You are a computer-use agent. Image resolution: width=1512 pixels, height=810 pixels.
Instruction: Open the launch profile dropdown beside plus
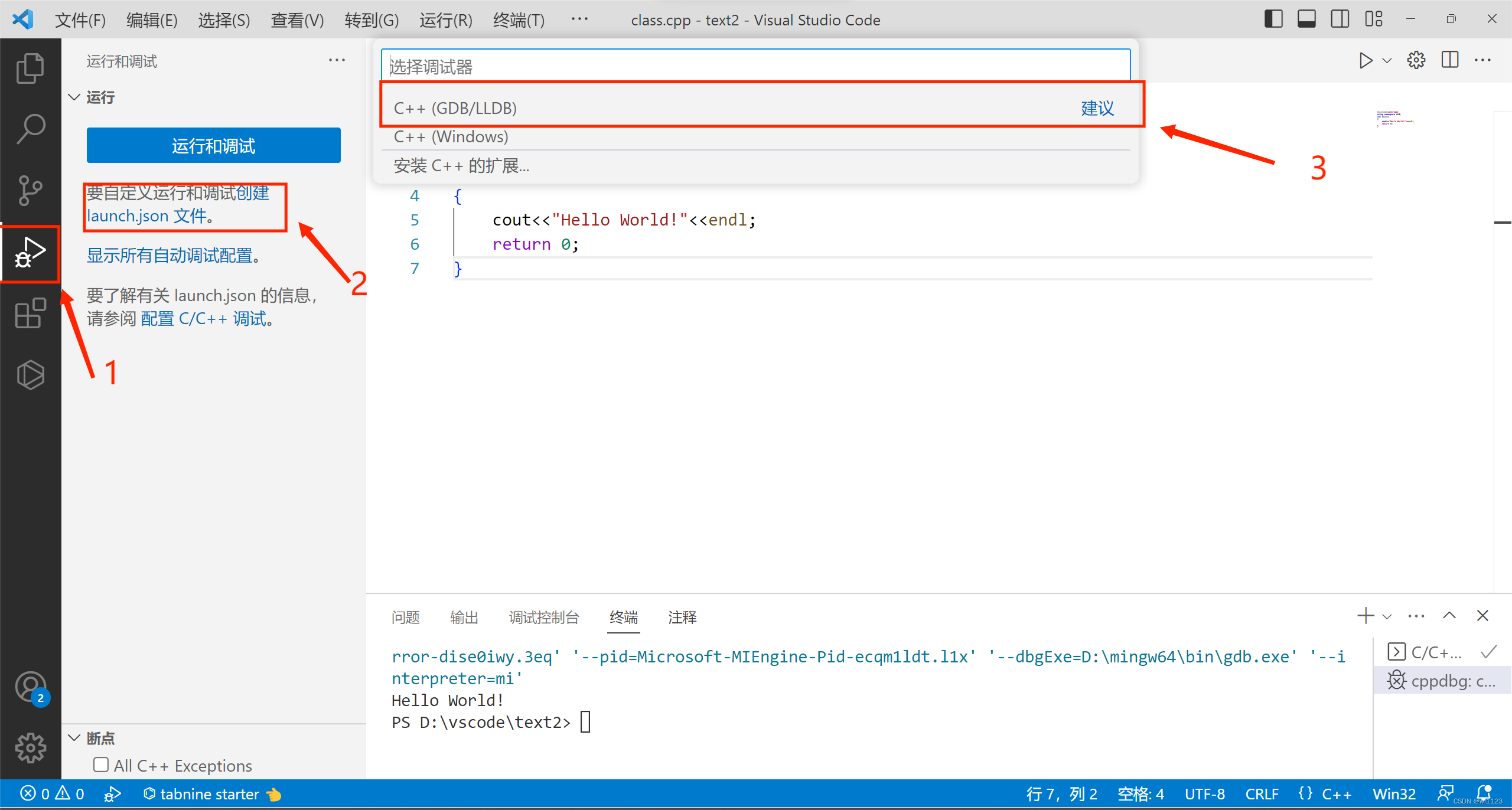(1387, 616)
